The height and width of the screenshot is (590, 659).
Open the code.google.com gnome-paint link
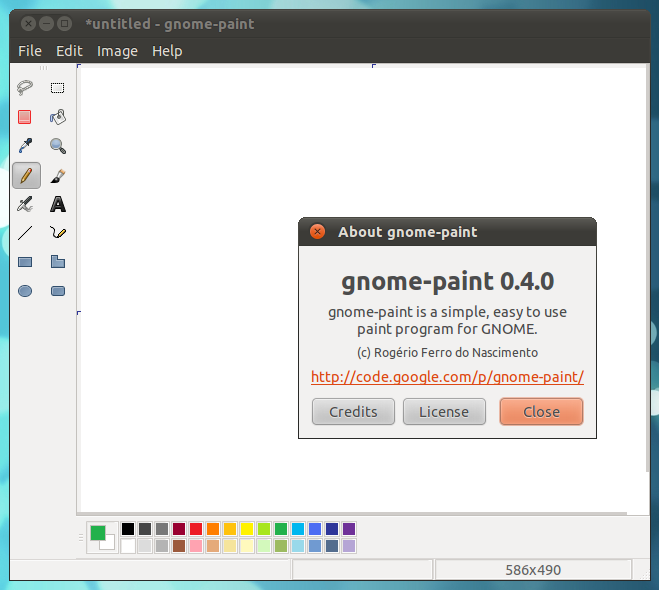coord(447,377)
